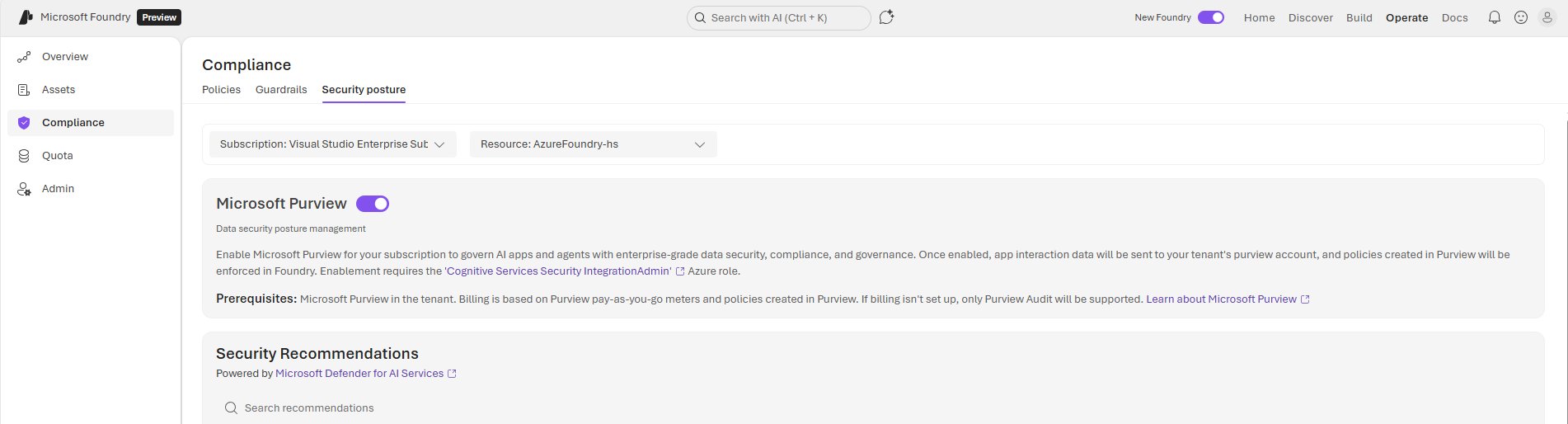Open the AI chat icon beside search
Image resolution: width=1568 pixels, height=424 pixels.
[886, 17]
